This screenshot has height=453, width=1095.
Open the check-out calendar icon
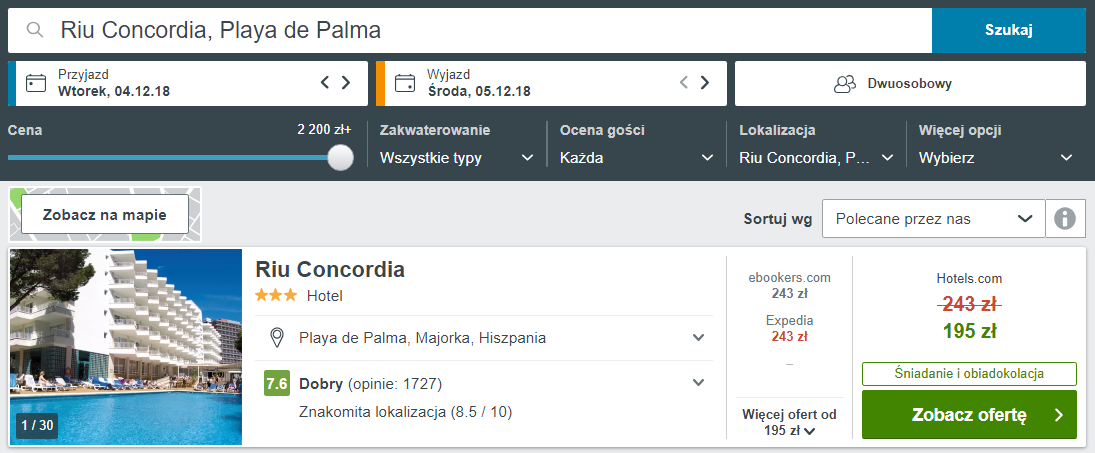pos(405,83)
